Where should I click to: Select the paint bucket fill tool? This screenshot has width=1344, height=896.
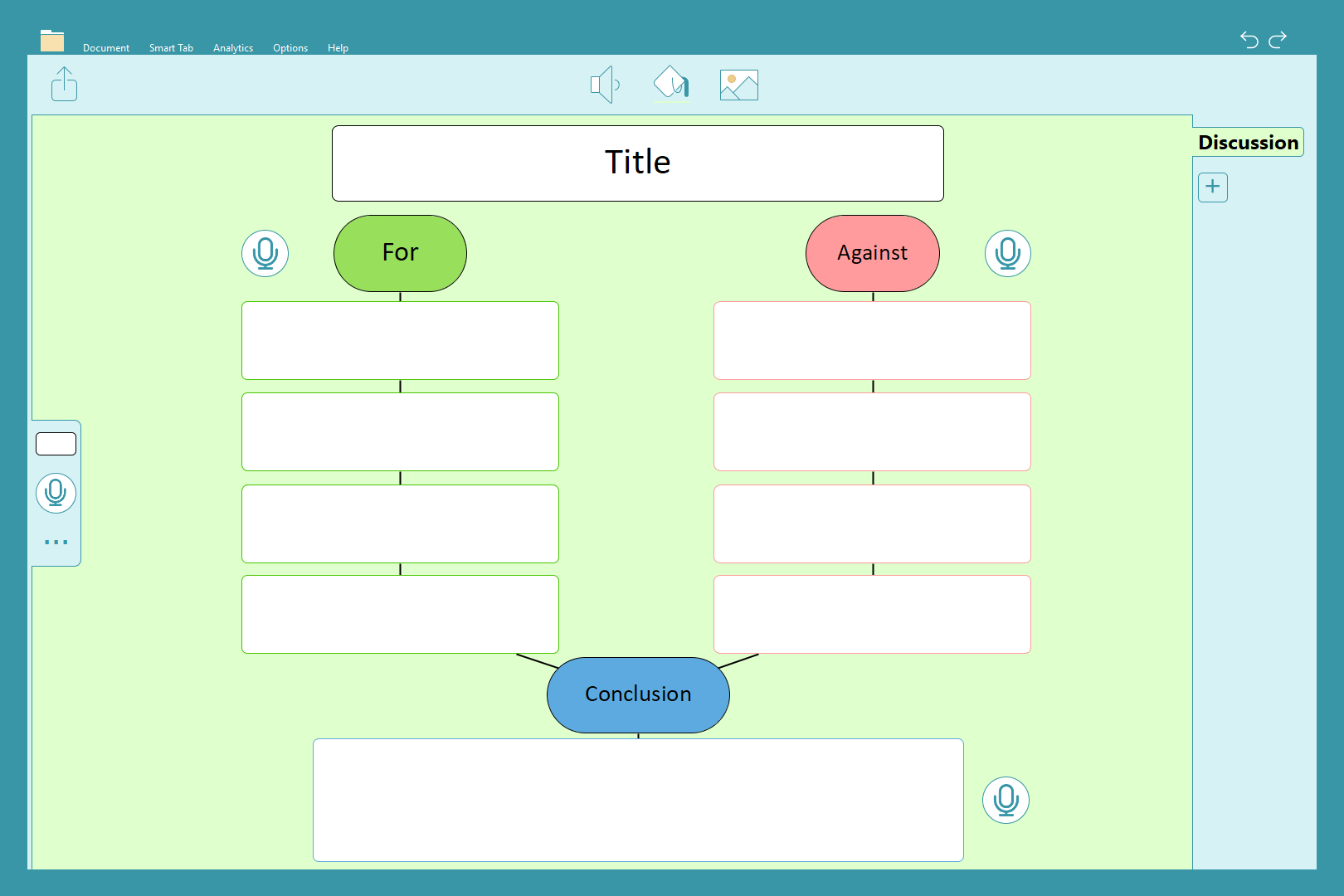[671, 84]
